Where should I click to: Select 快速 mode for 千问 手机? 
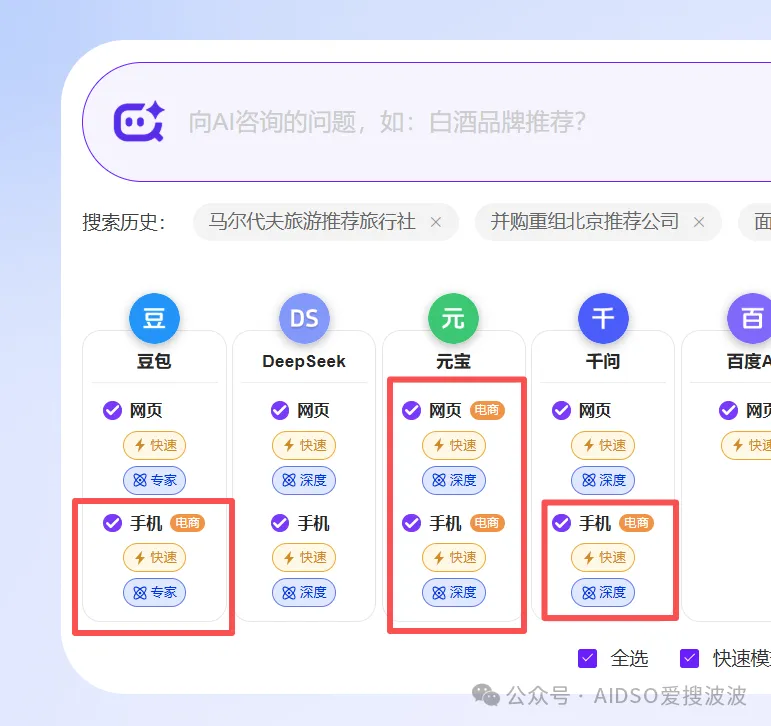pyautogui.click(x=603, y=557)
